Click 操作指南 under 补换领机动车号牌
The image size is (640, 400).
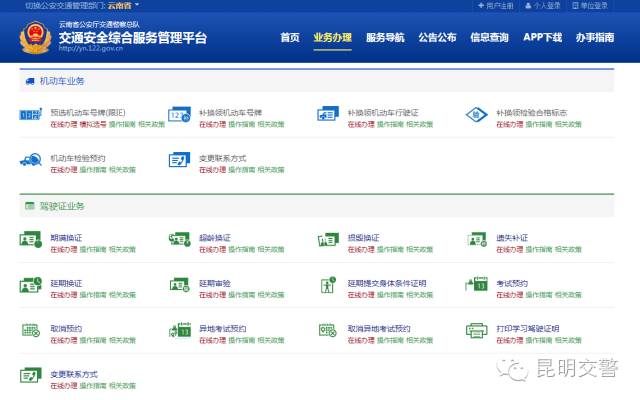(x=242, y=124)
